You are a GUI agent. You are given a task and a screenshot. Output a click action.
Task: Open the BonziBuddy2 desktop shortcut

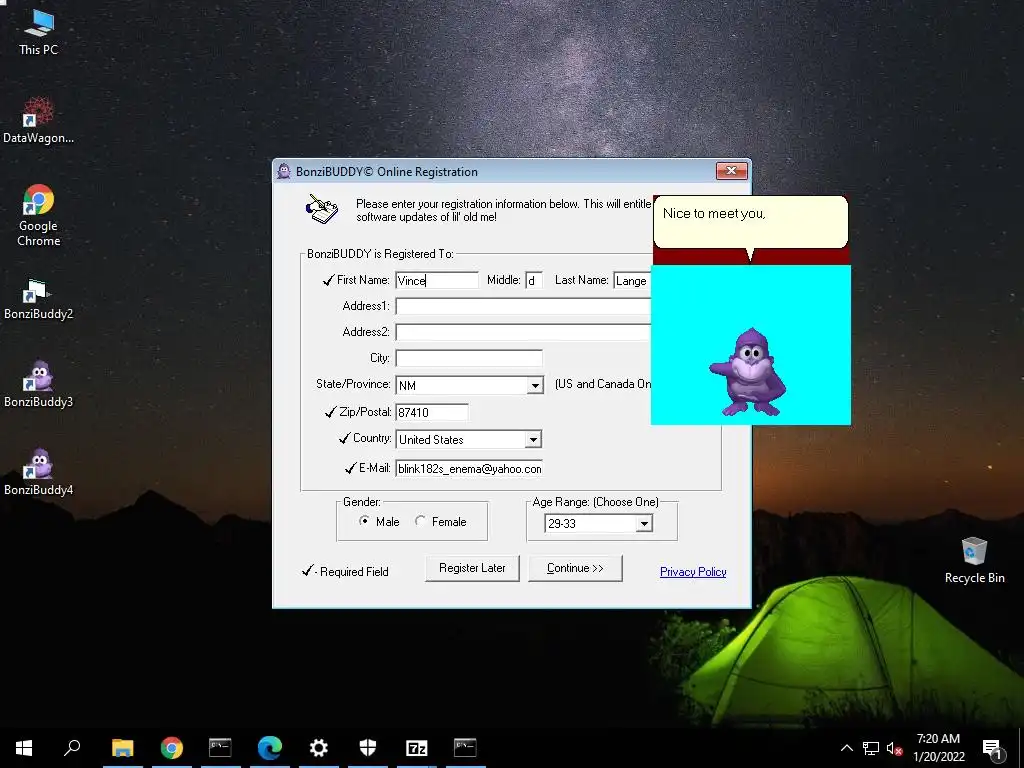38,299
